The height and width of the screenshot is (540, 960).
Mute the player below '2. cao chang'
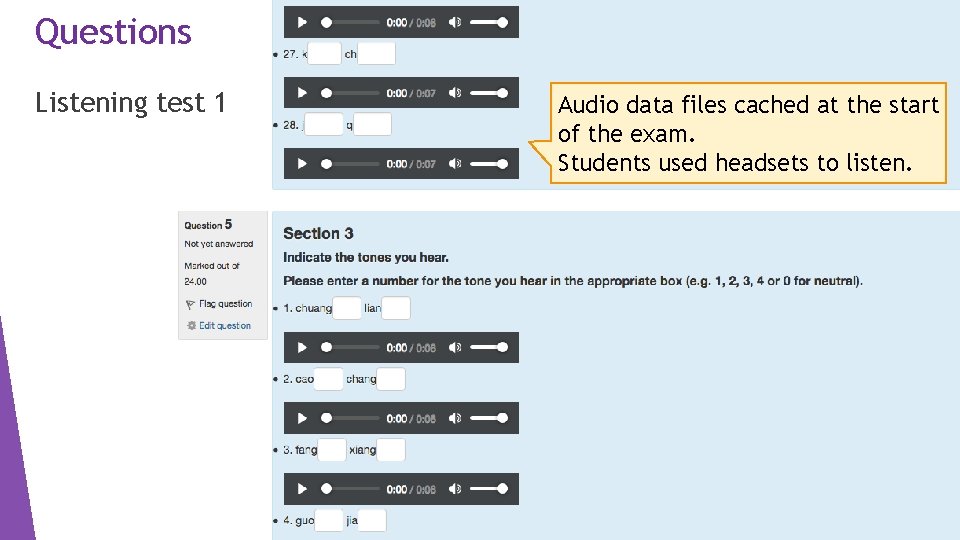[454, 418]
